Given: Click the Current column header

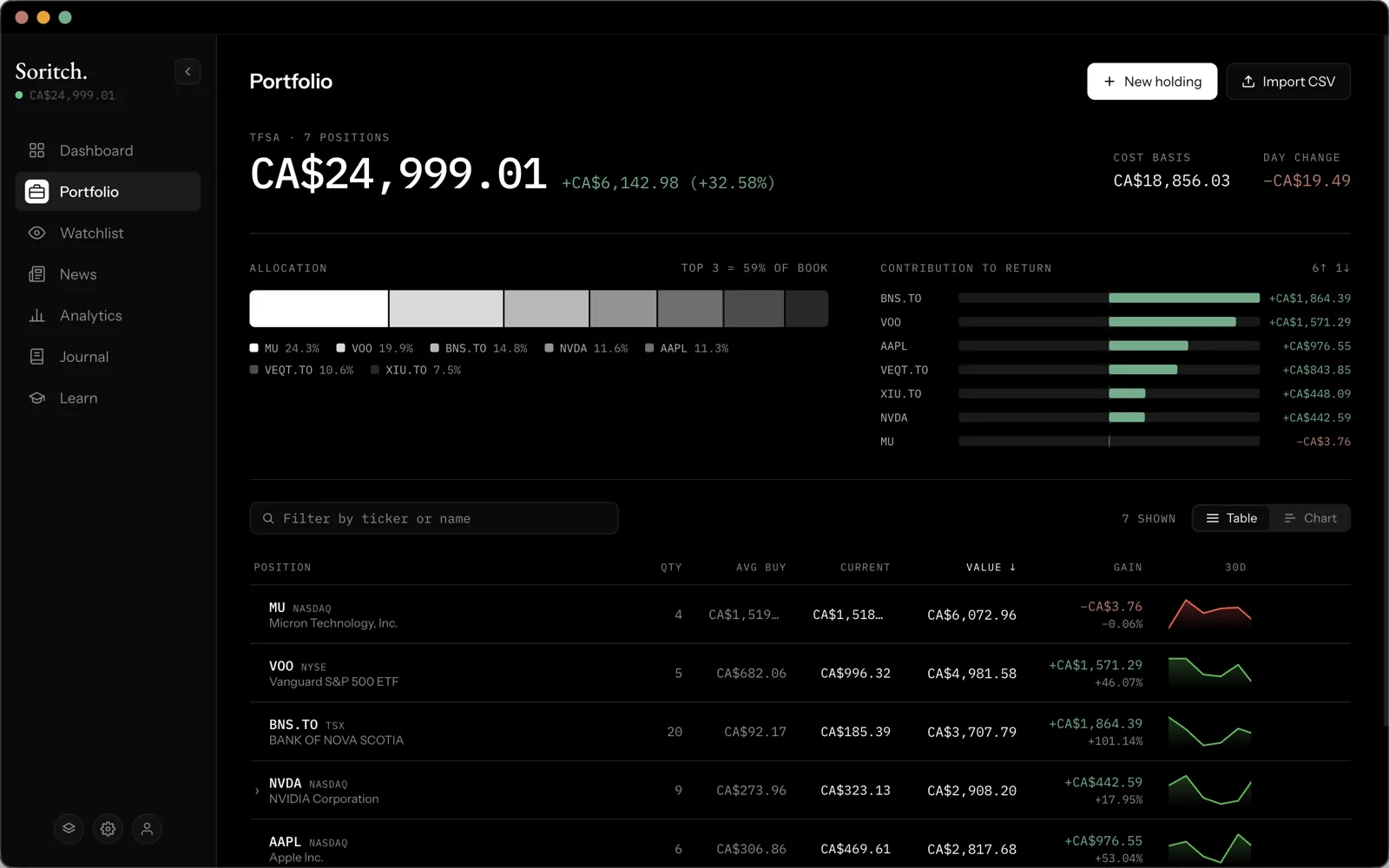Looking at the screenshot, I should (866, 567).
